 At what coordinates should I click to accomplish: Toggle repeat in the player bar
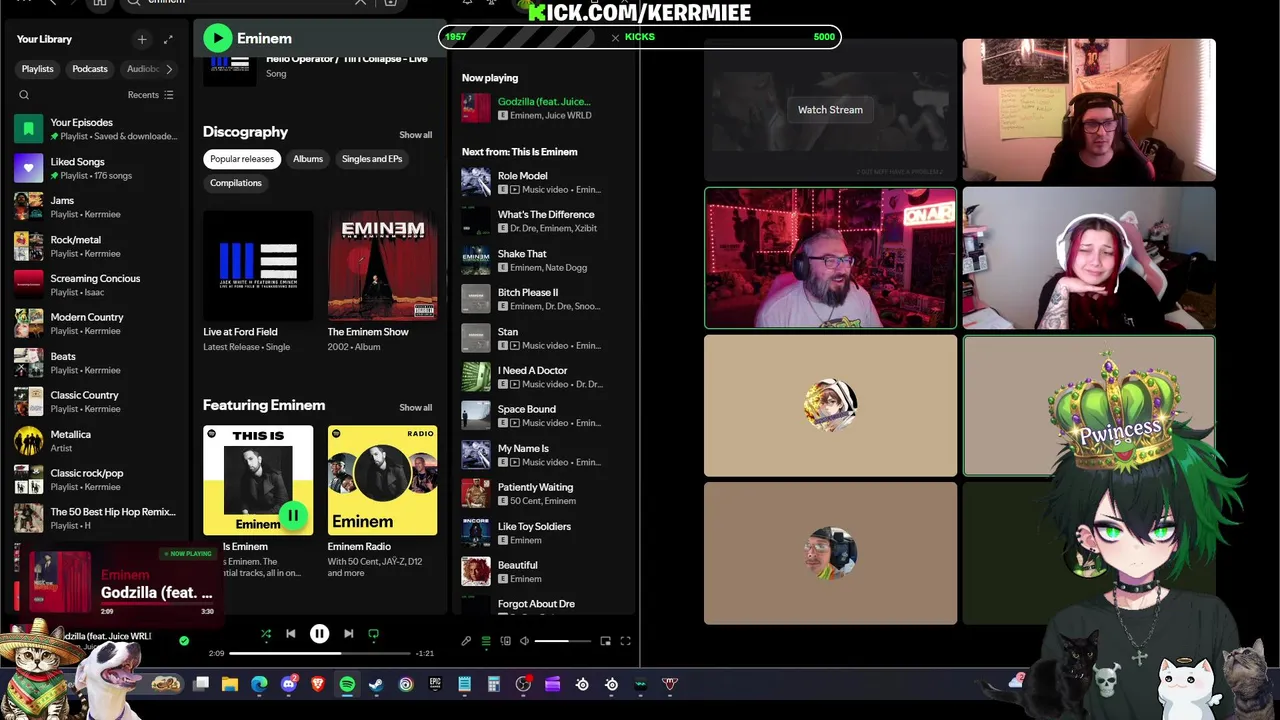click(373, 633)
